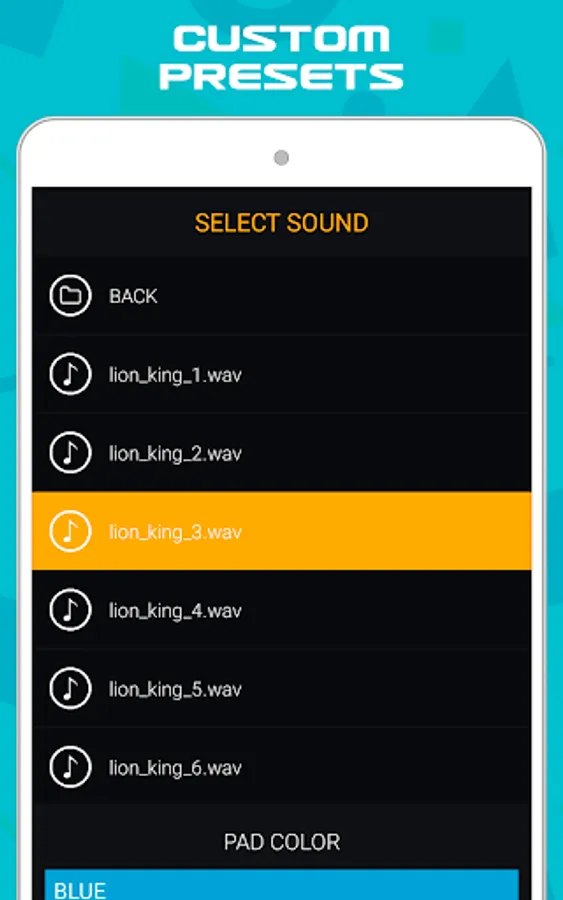Go back via the BACK label

[133, 296]
